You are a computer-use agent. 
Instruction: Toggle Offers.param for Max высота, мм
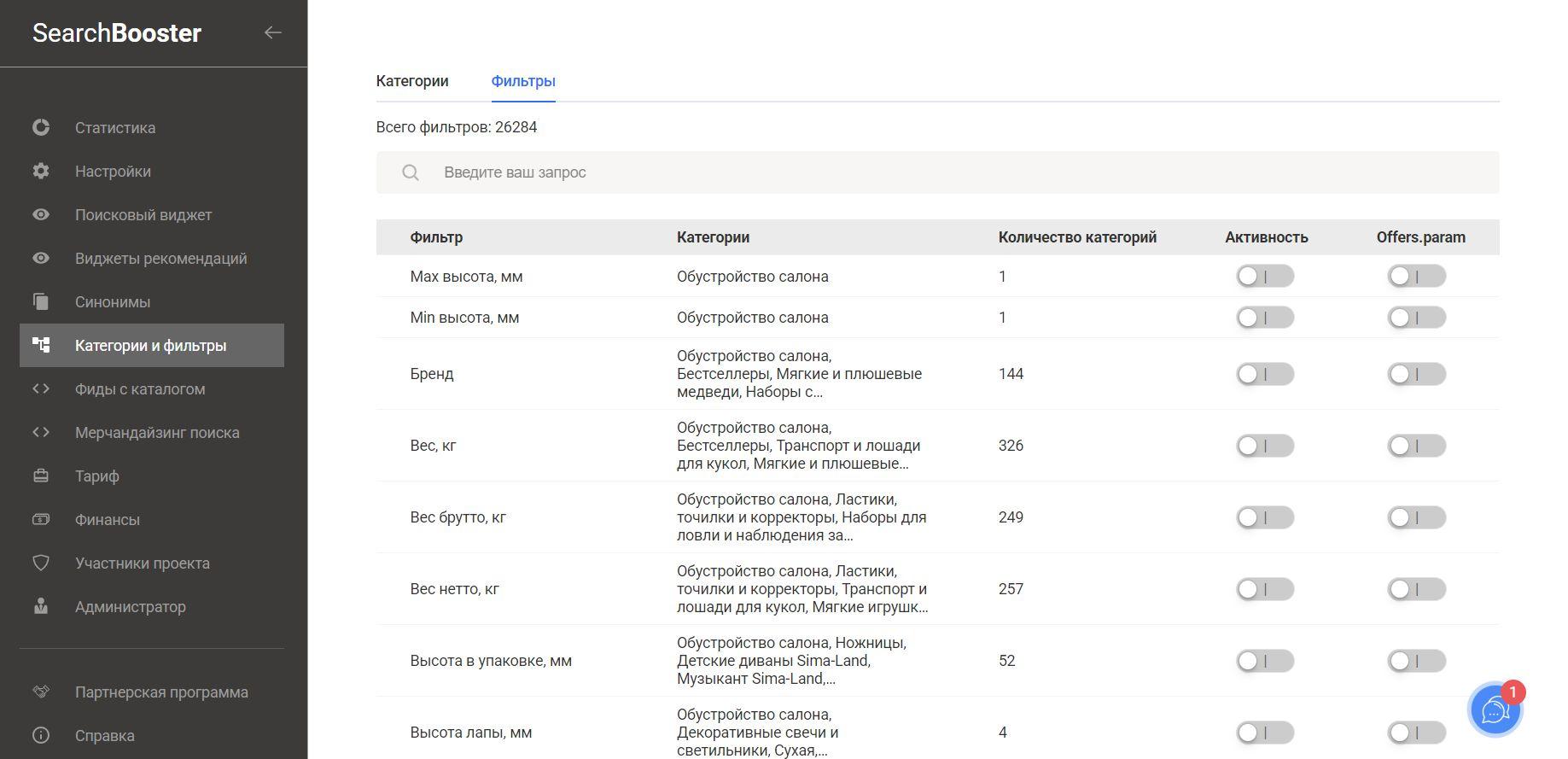[x=1417, y=276]
